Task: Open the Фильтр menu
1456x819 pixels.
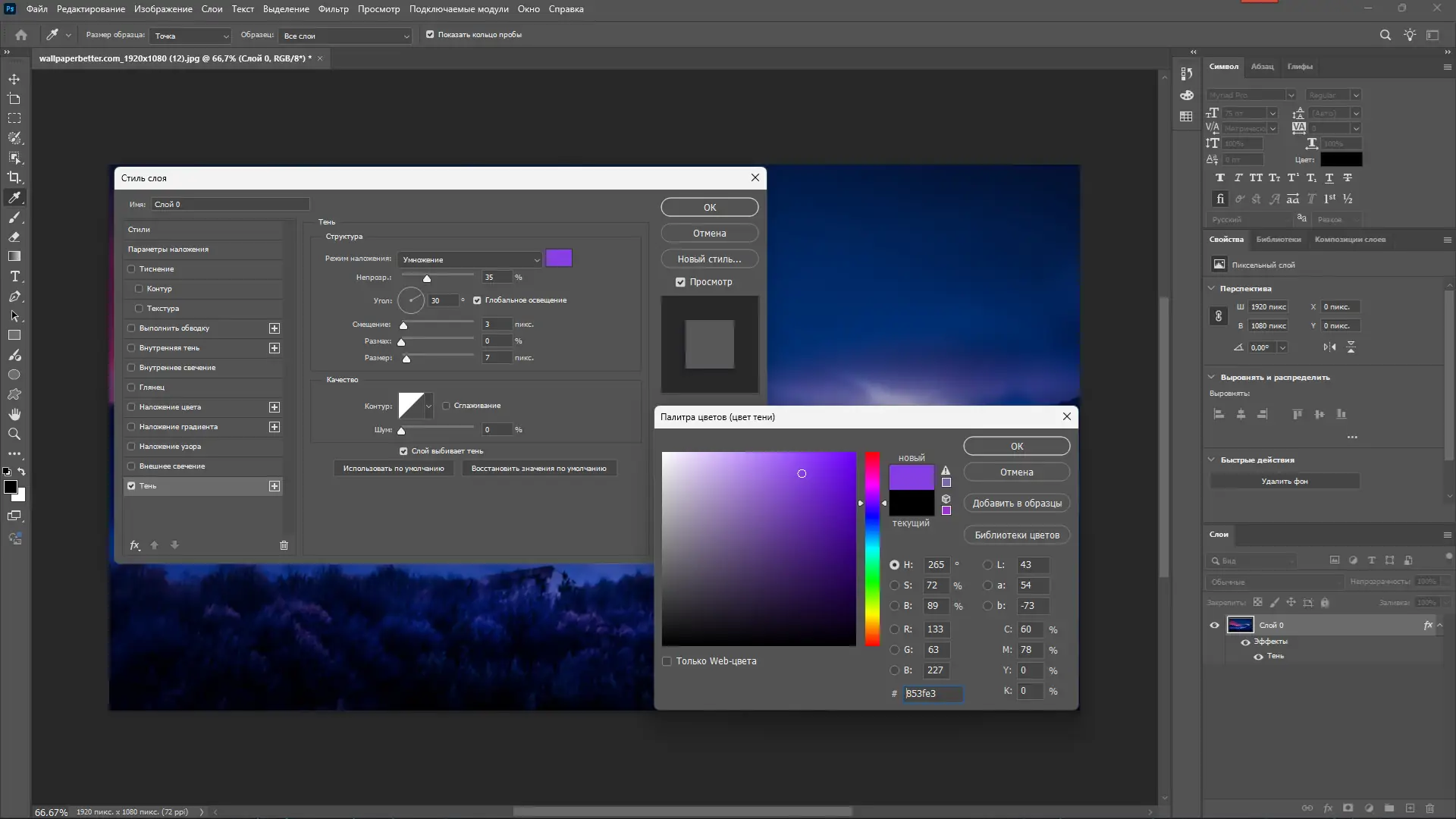Action: click(333, 9)
